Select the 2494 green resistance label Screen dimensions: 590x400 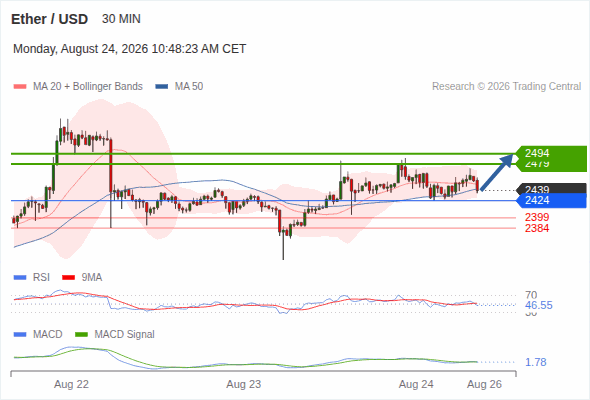tap(551, 154)
